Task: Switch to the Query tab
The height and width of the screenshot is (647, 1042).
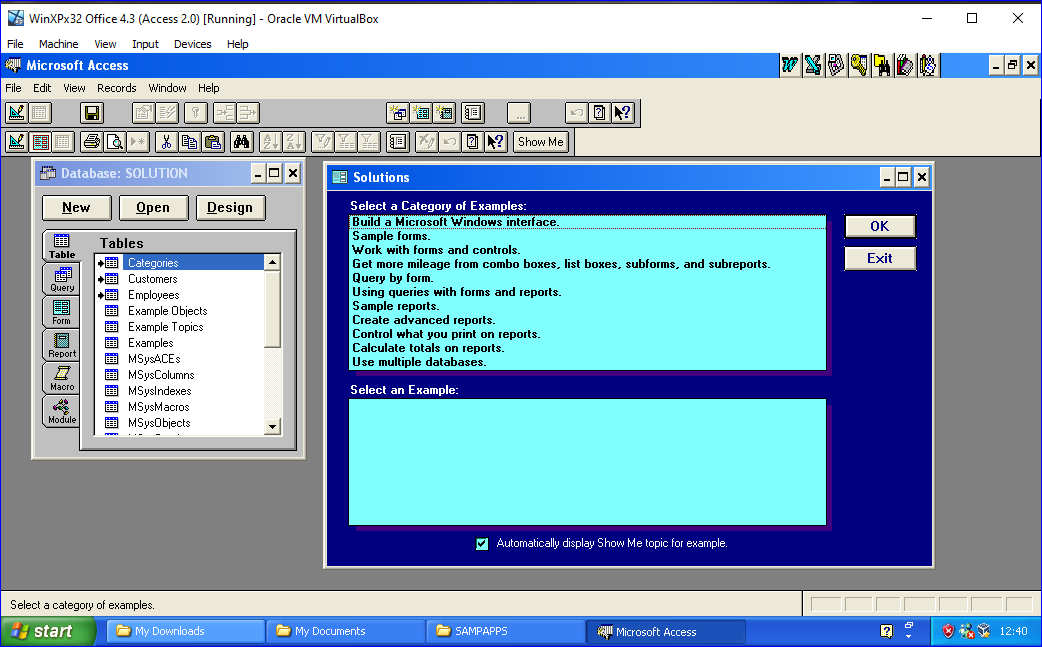Action: [x=62, y=279]
